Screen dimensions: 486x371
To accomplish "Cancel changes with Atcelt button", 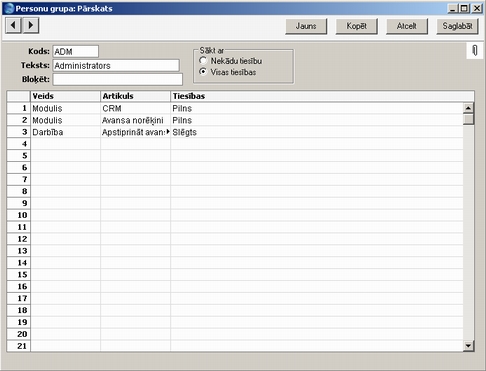I will (407, 26).
